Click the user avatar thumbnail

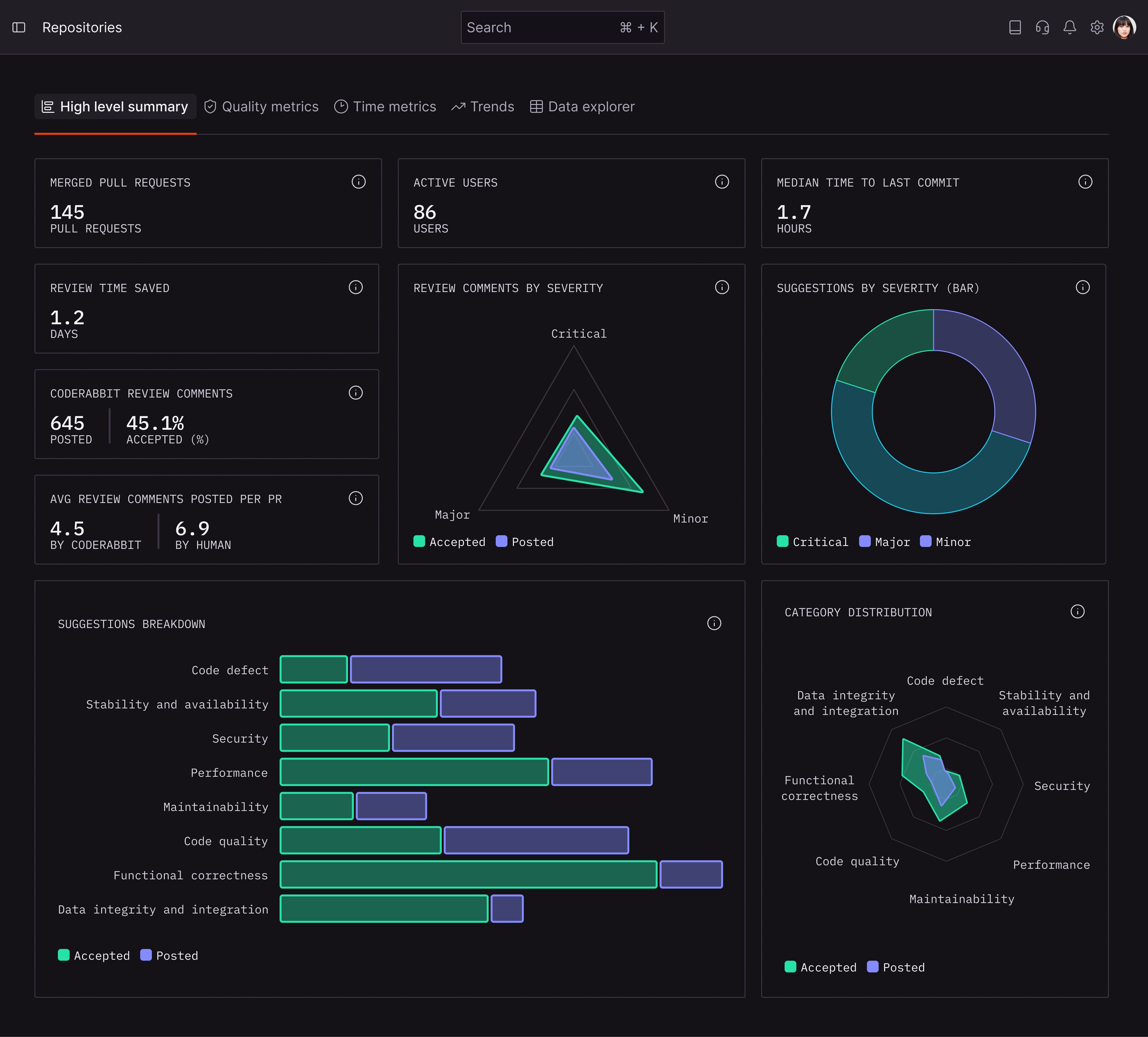(x=1124, y=27)
